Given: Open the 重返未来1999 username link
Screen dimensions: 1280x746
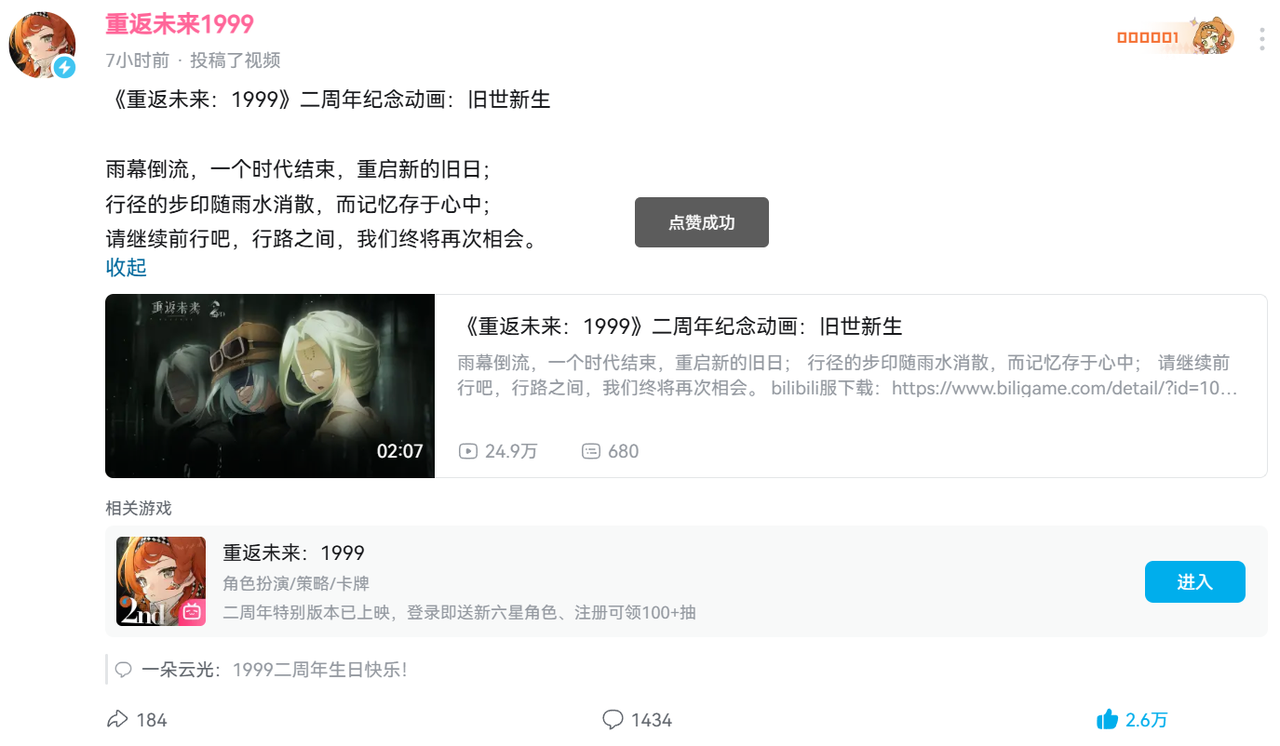Looking at the screenshot, I should click(179, 24).
